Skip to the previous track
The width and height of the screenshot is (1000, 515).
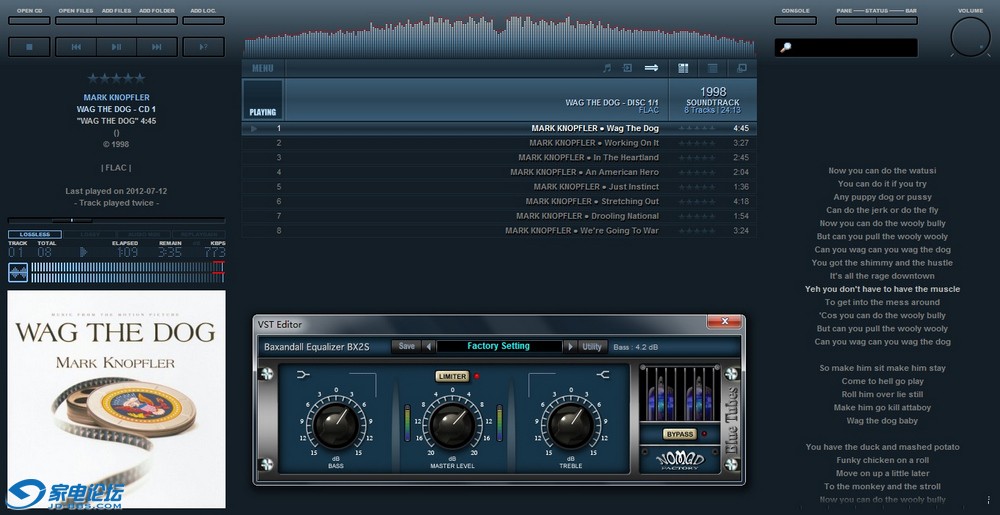(x=76, y=47)
